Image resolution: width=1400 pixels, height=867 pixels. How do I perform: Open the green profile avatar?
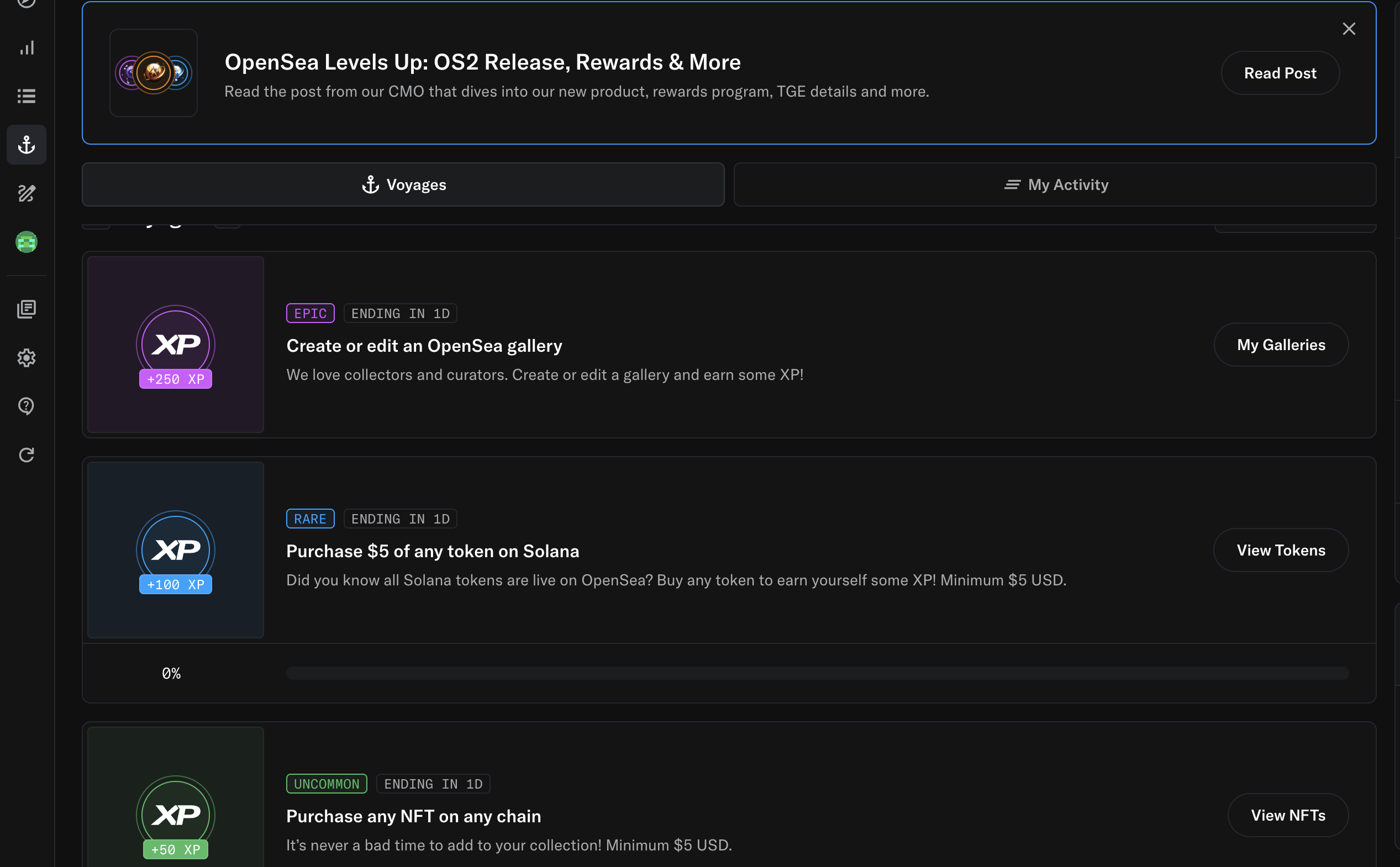pos(27,242)
